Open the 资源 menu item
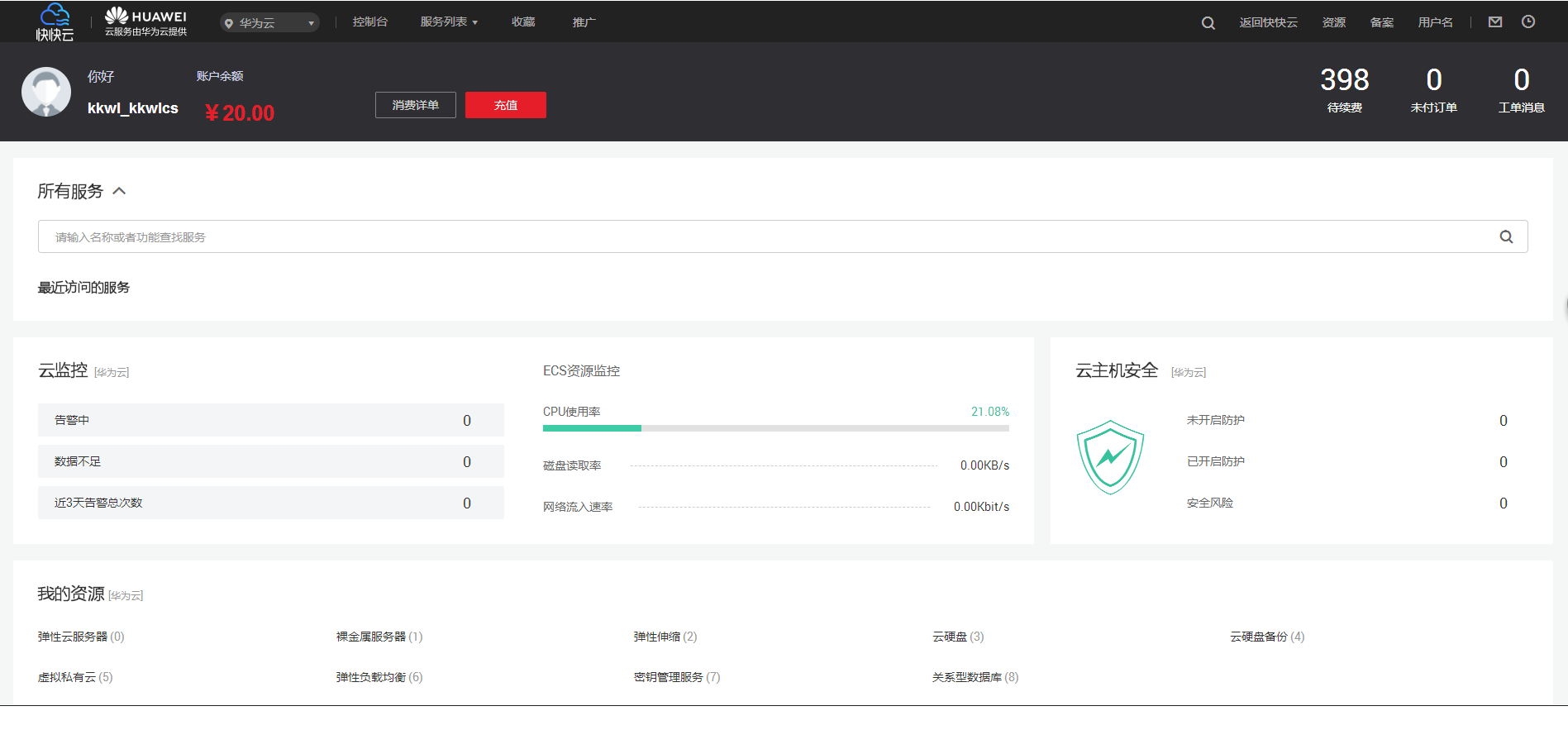Screen dimensions: 1568x730 (1333, 22)
